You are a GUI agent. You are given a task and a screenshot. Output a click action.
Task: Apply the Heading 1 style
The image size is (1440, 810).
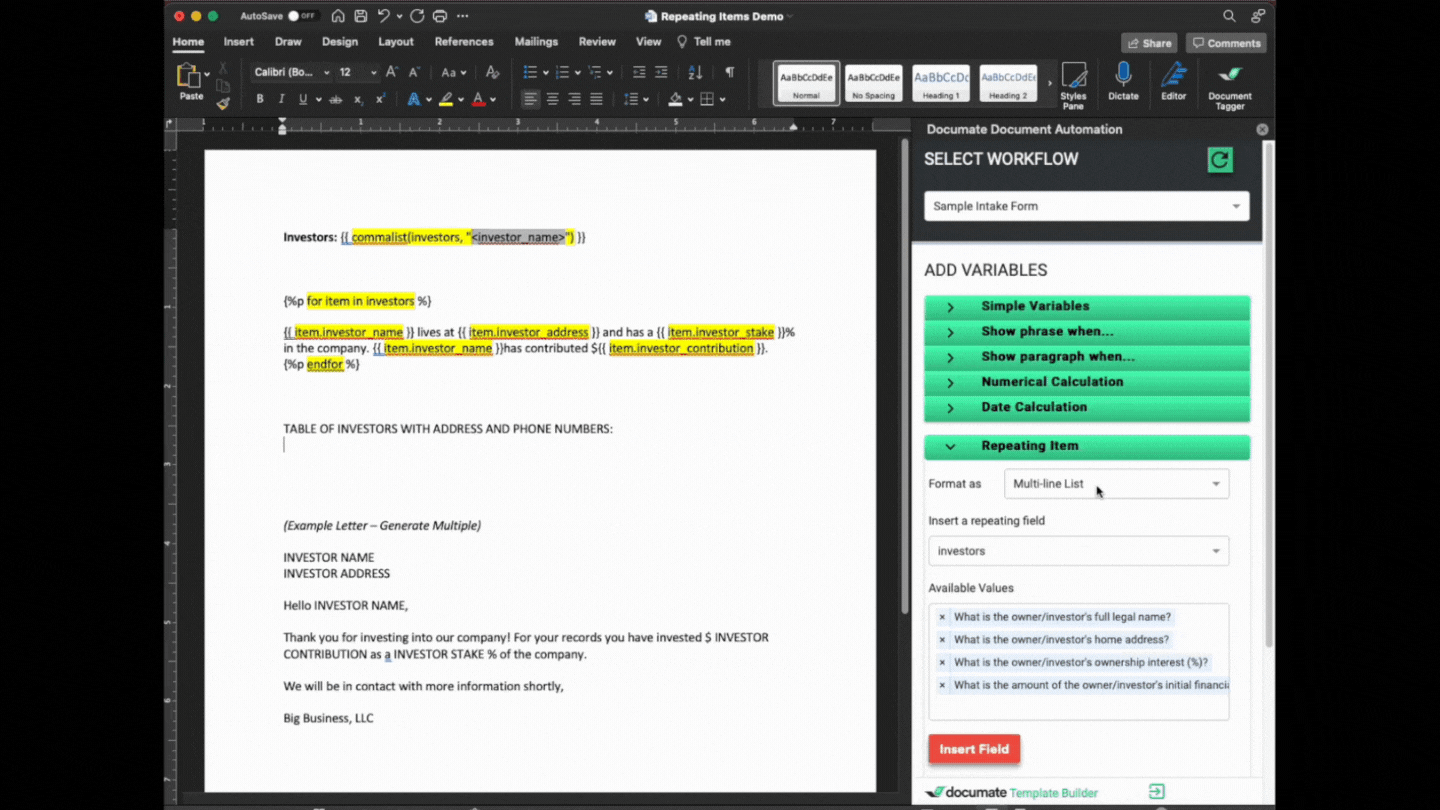point(941,84)
